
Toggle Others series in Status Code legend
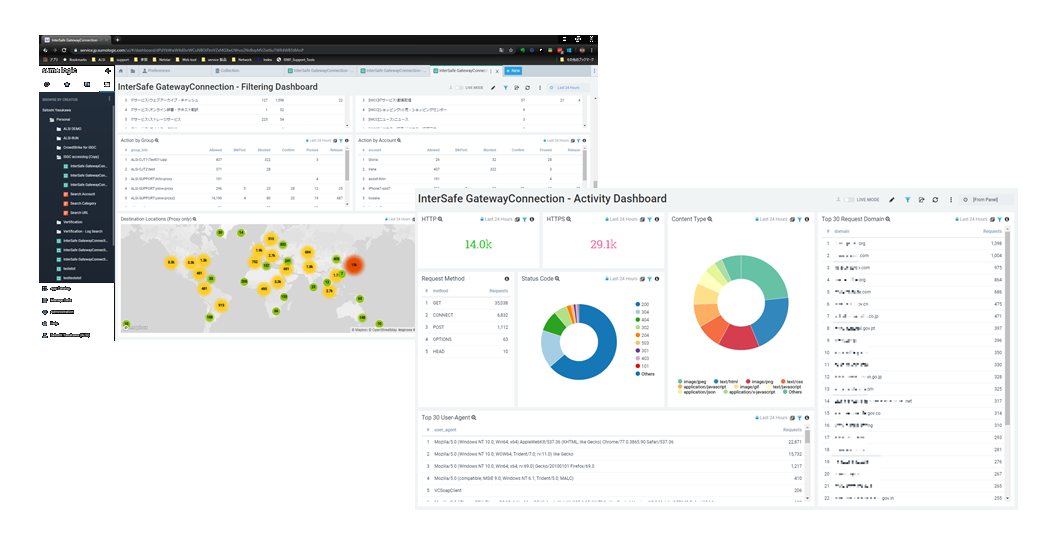tap(645, 374)
